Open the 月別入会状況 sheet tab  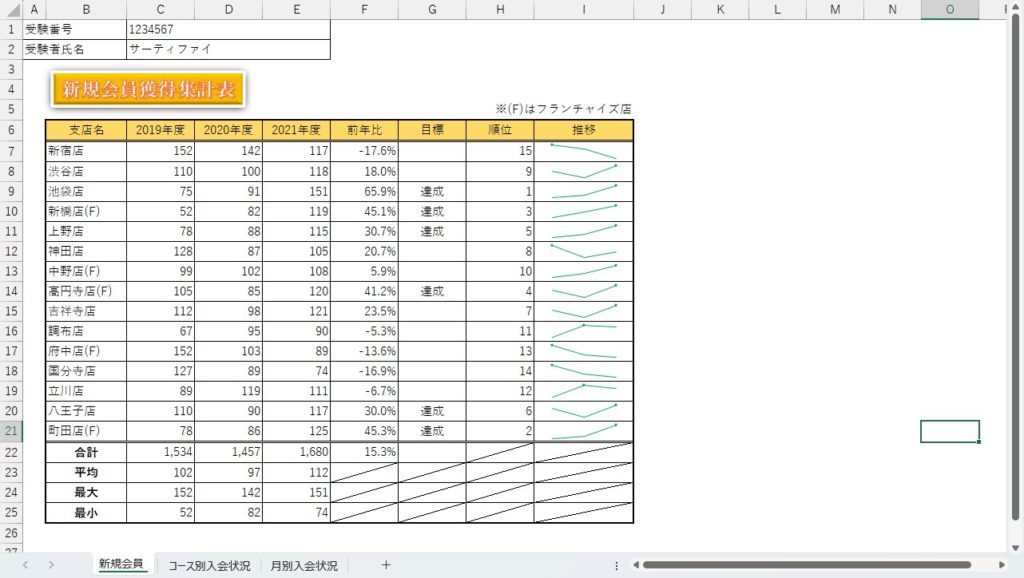point(305,565)
